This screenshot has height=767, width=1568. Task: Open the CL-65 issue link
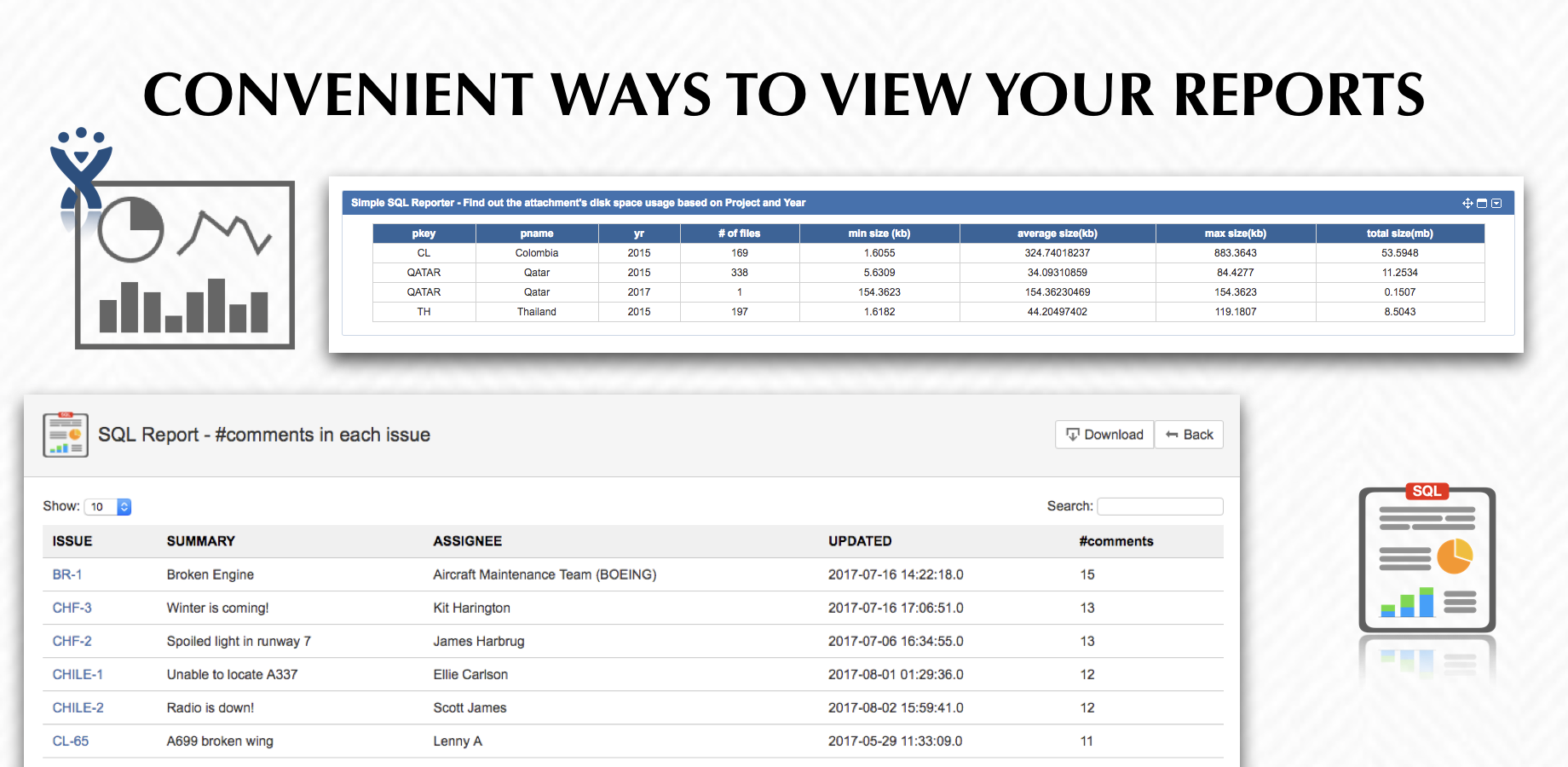click(71, 741)
